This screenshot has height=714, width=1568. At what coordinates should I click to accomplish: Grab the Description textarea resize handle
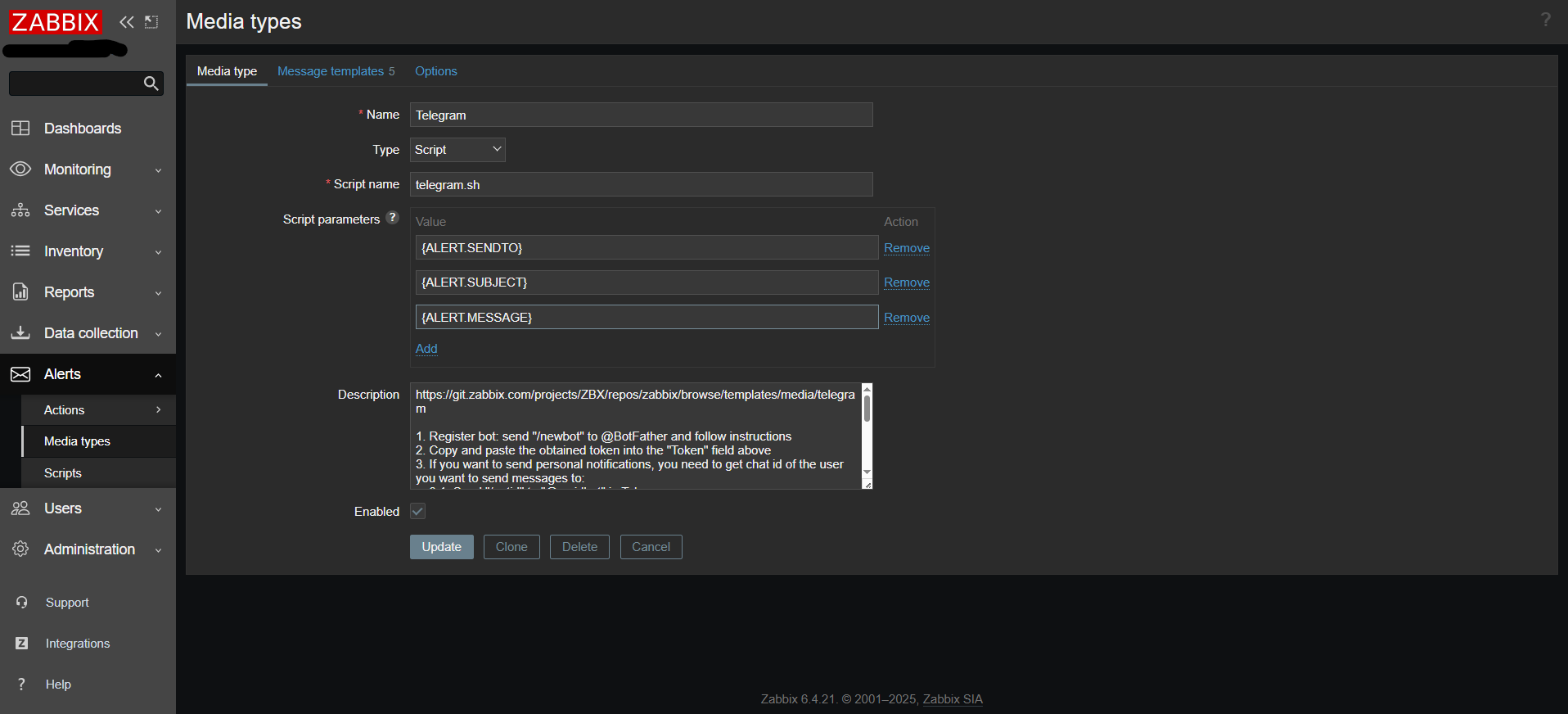(x=867, y=485)
